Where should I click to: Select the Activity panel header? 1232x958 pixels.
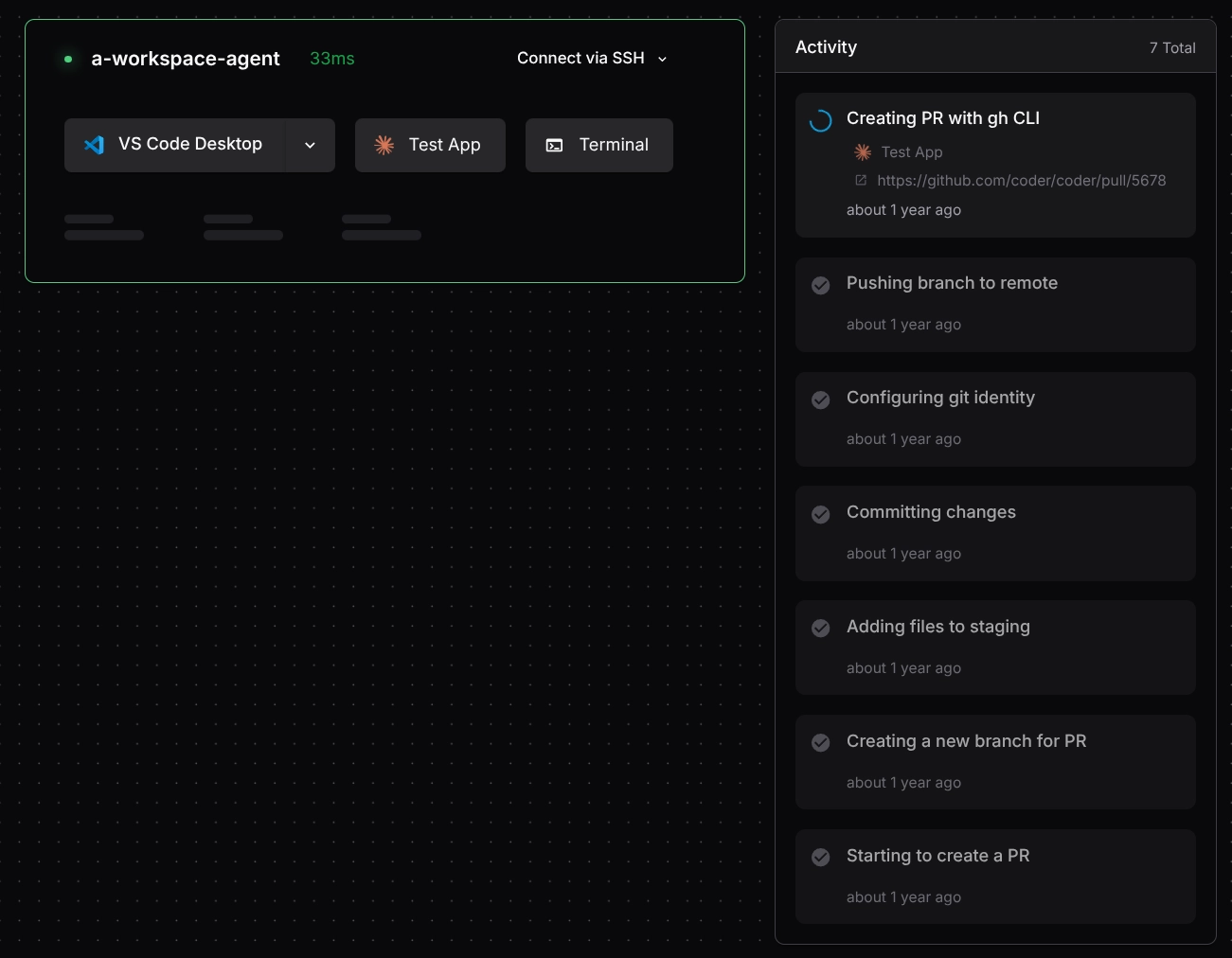826,46
